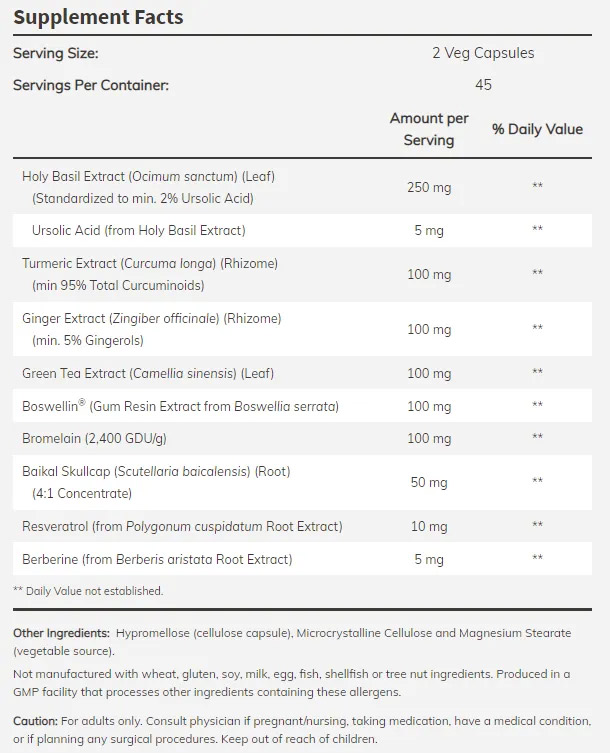Click the Ginger Extract ingredient name
610x753 pixels.
click(x=152, y=319)
